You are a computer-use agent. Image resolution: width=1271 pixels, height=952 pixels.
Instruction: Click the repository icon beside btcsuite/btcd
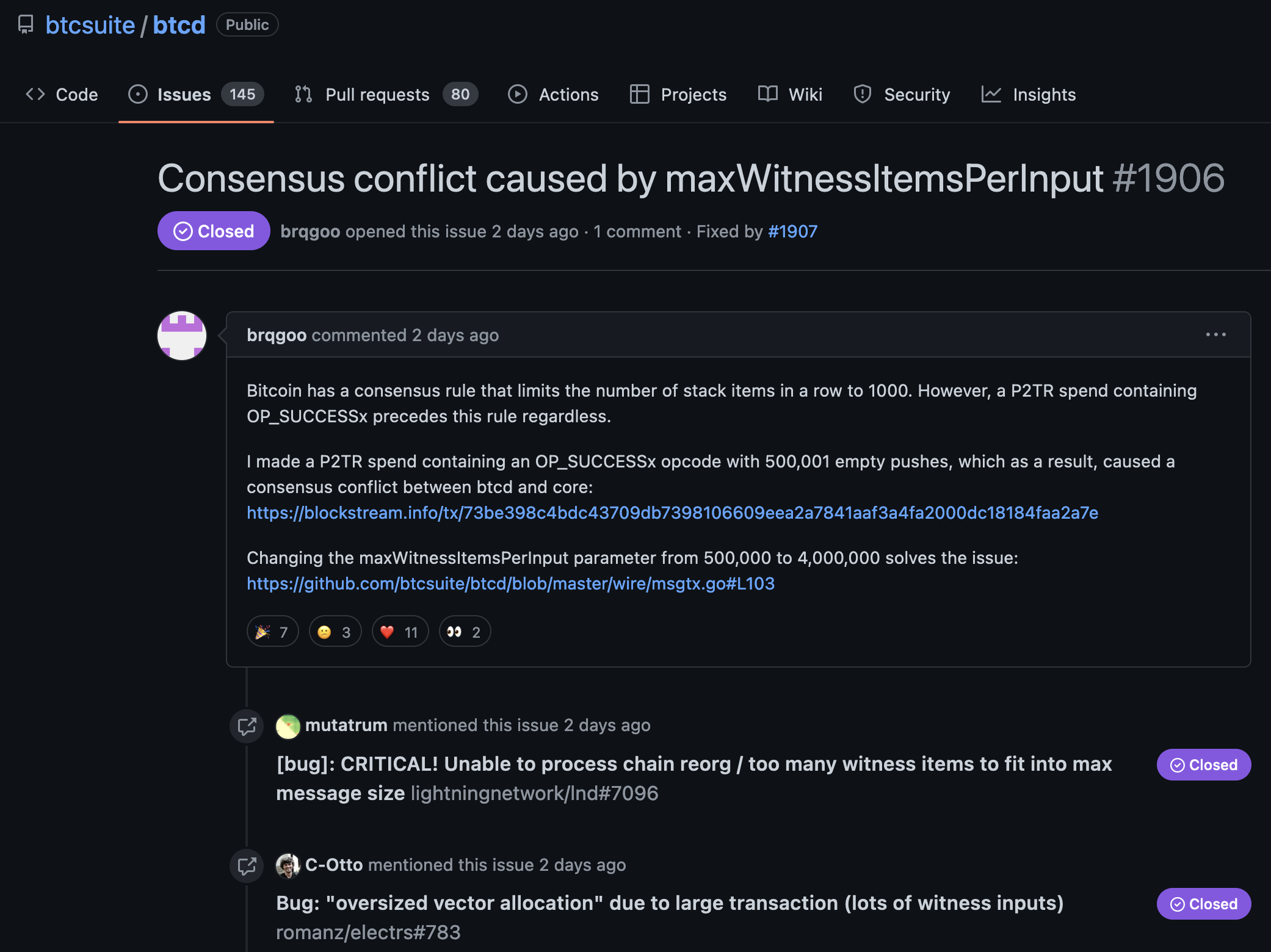[26, 24]
